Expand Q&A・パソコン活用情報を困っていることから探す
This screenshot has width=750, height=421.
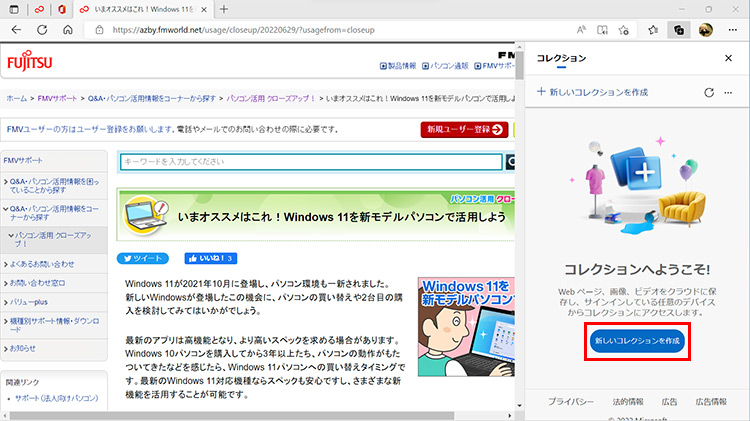click(x=55, y=187)
